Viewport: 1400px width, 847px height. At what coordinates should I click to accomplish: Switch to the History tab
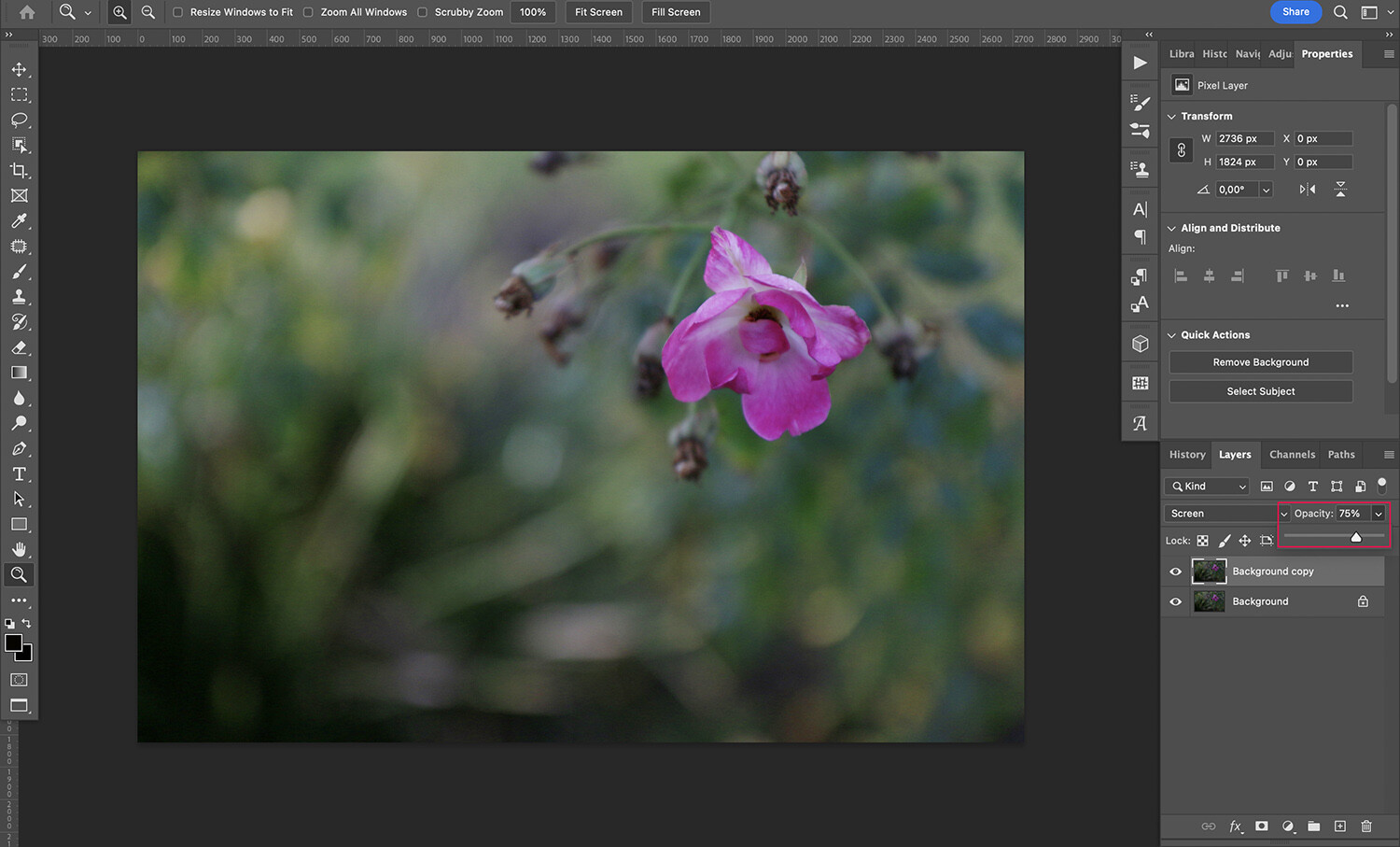(x=1186, y=454)
